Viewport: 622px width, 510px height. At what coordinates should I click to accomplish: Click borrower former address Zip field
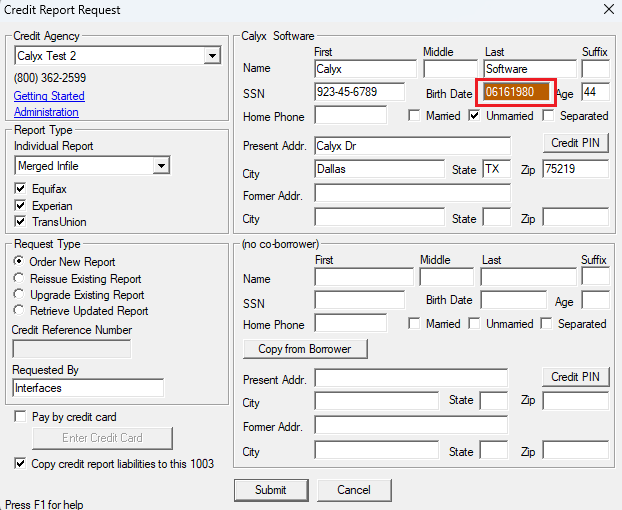576,217
